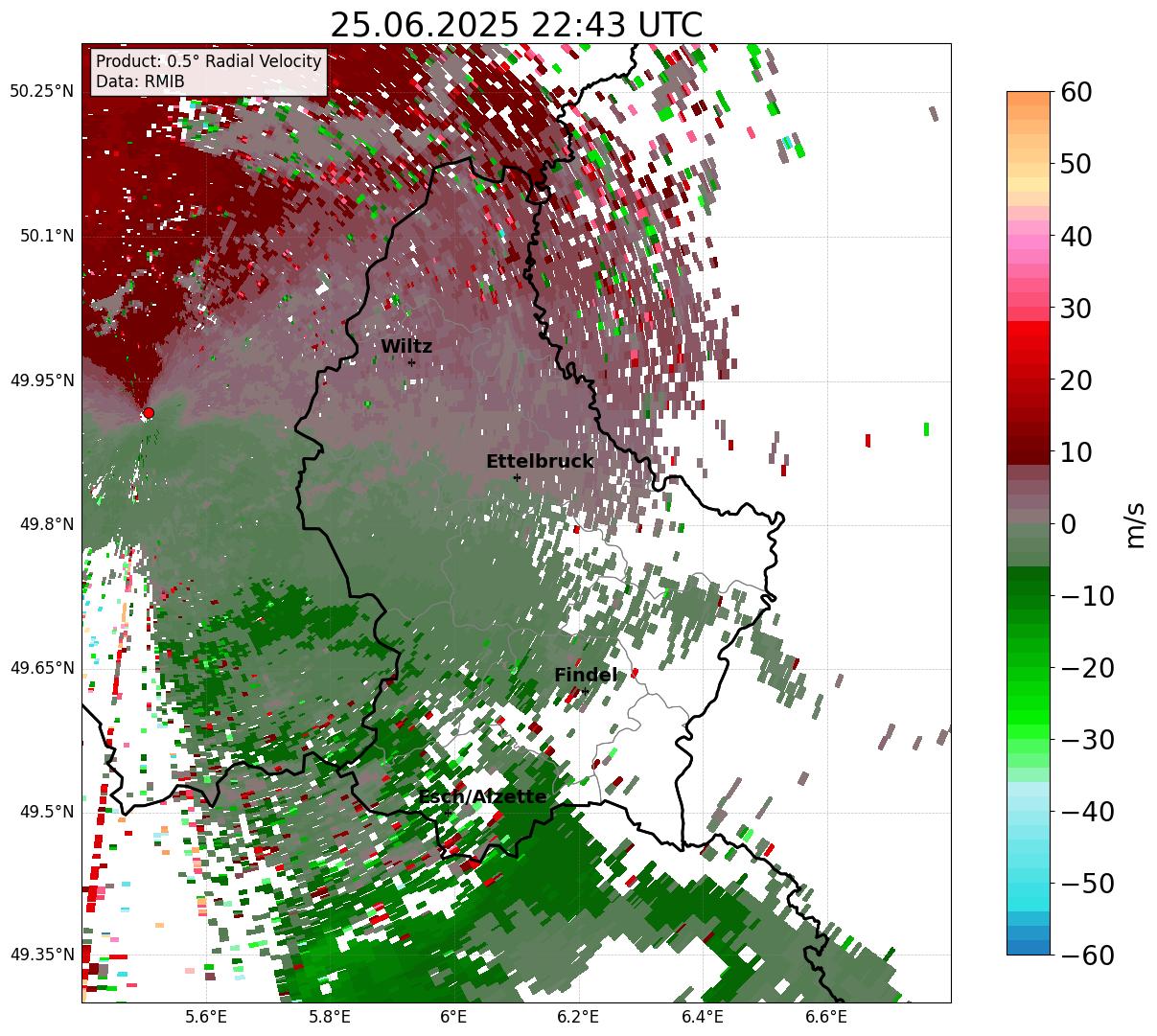This screenshot has height=1036, width=1157.
Task: Click the 49.35°N latitude tick label
Action: pyautogui.click(x=41, y=955)
